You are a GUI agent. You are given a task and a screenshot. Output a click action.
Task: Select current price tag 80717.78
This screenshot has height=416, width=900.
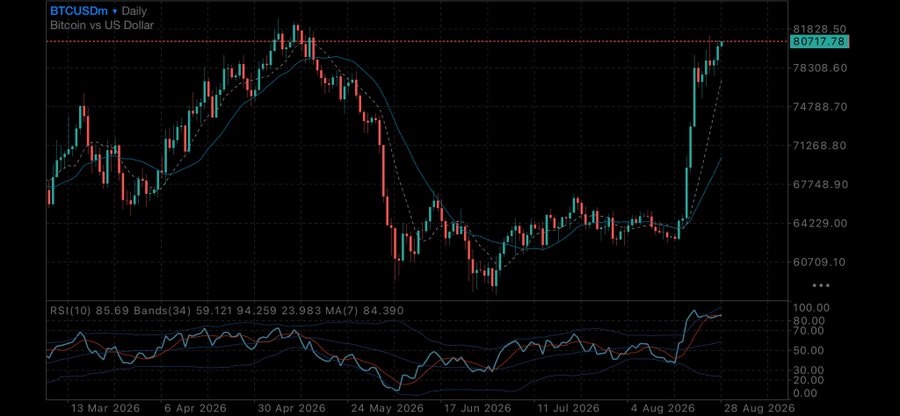pos(819,41)
